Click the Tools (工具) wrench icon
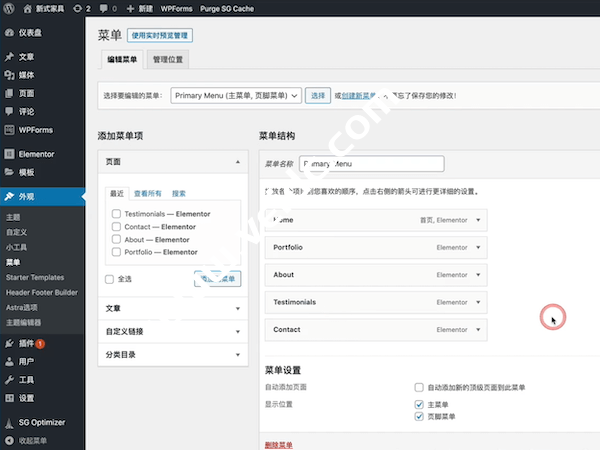This screenshot has height=450, width=600. pos(9,380)
